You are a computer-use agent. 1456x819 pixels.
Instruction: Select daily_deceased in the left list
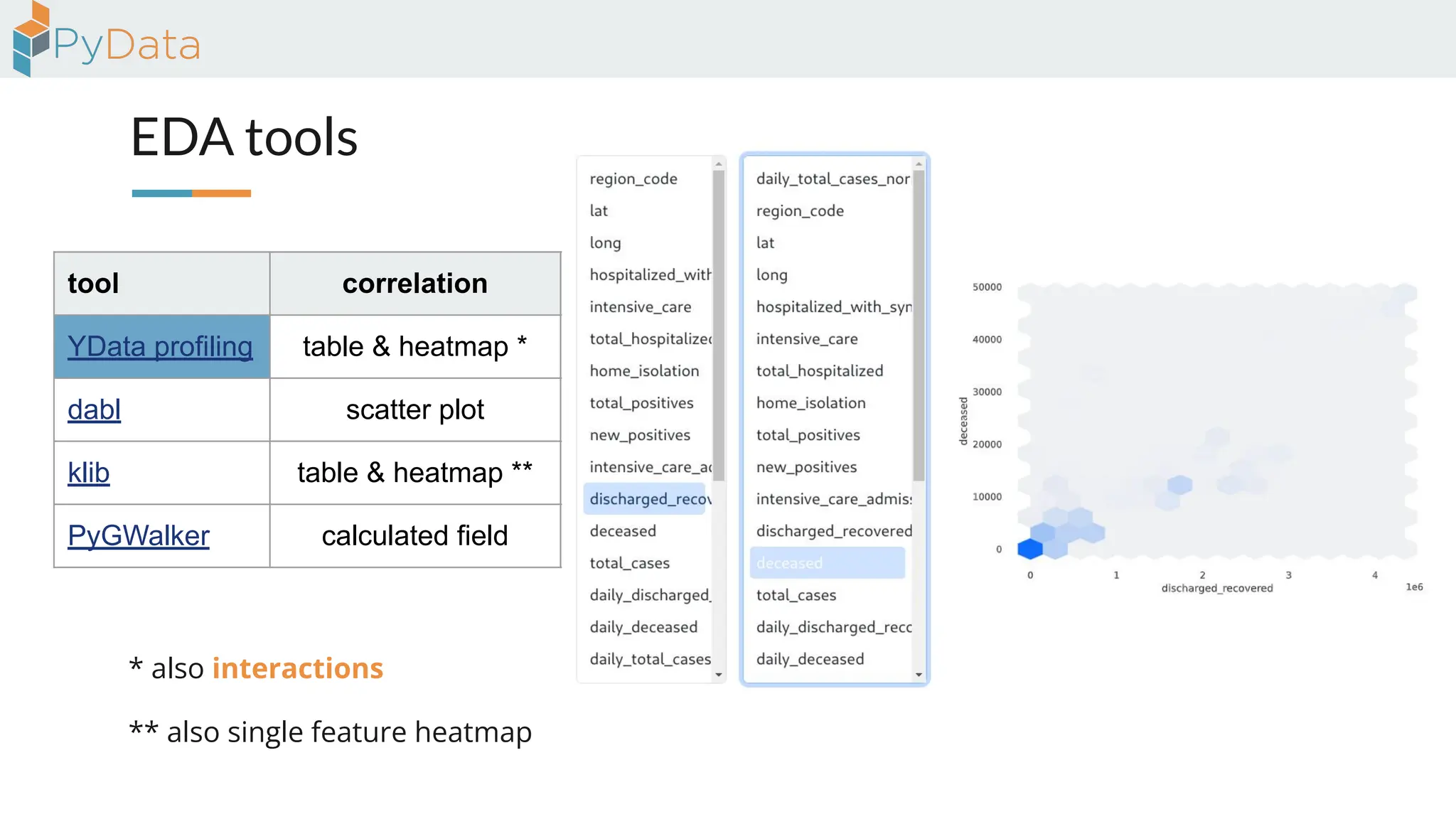coord(643,627)
